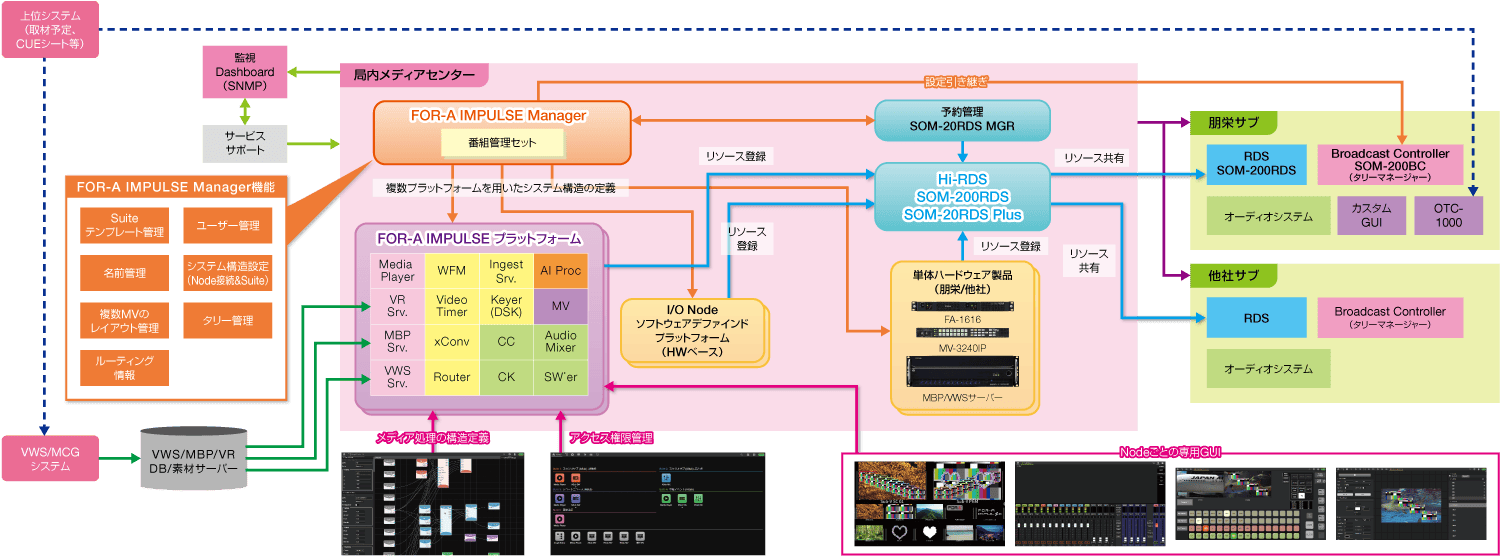This screenshot has height=556, width=1500.
Task: Select the Audio Mixer cell
Action: (x=560, y=342)
